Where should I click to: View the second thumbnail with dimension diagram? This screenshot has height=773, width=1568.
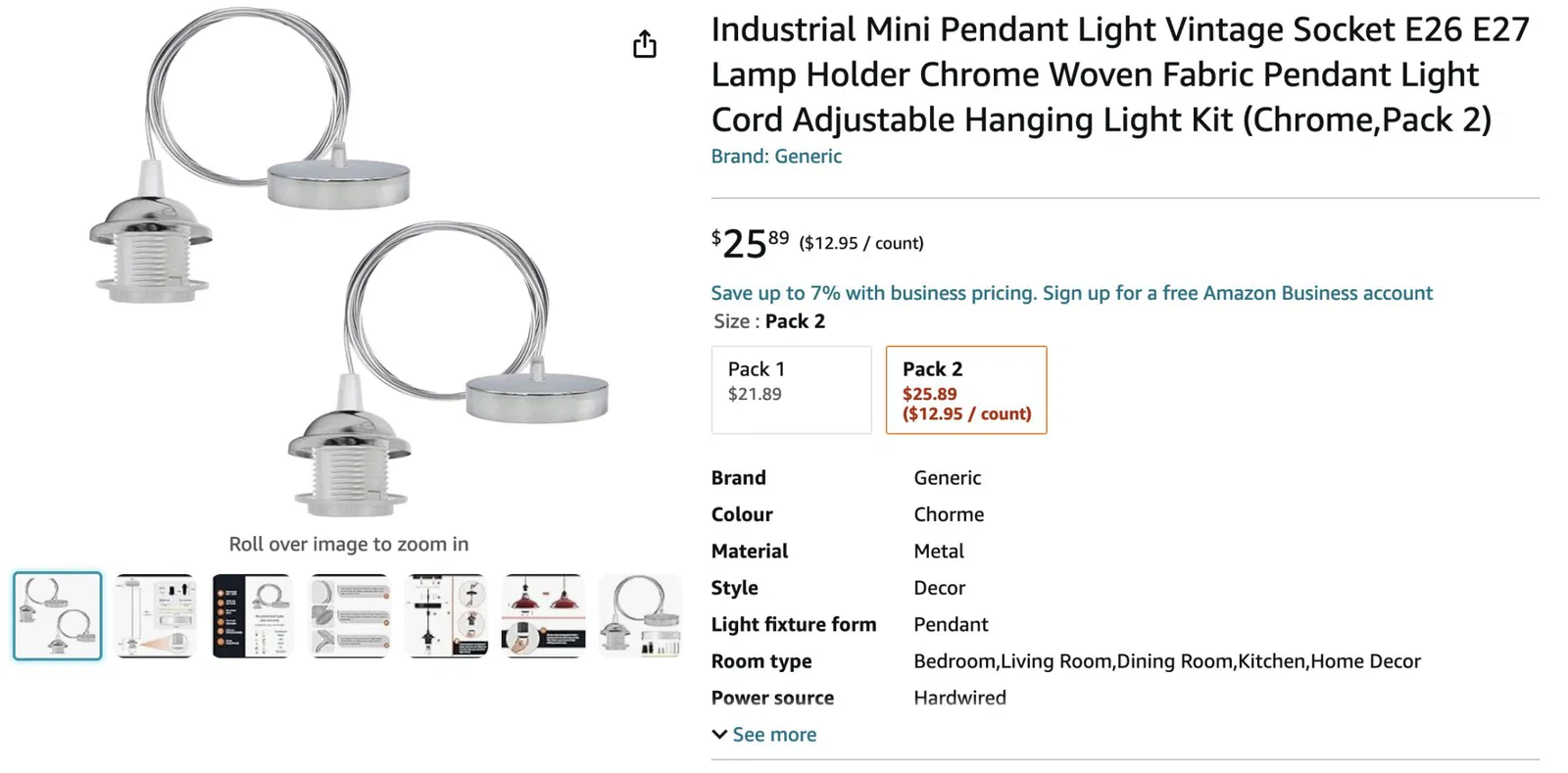coord(155,616)
